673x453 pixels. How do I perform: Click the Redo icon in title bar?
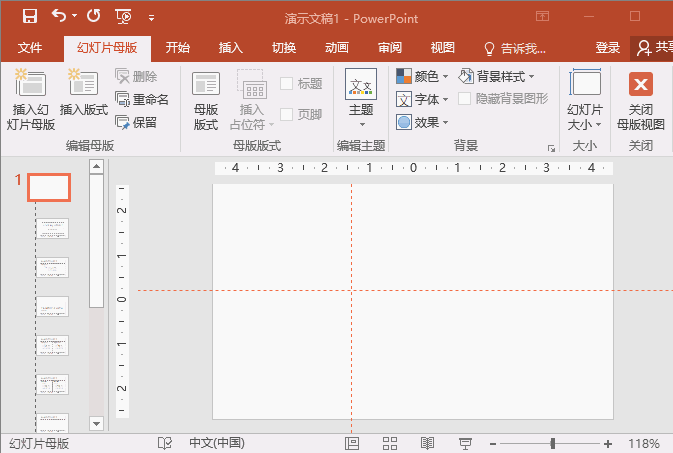click(x=94, y=16)
